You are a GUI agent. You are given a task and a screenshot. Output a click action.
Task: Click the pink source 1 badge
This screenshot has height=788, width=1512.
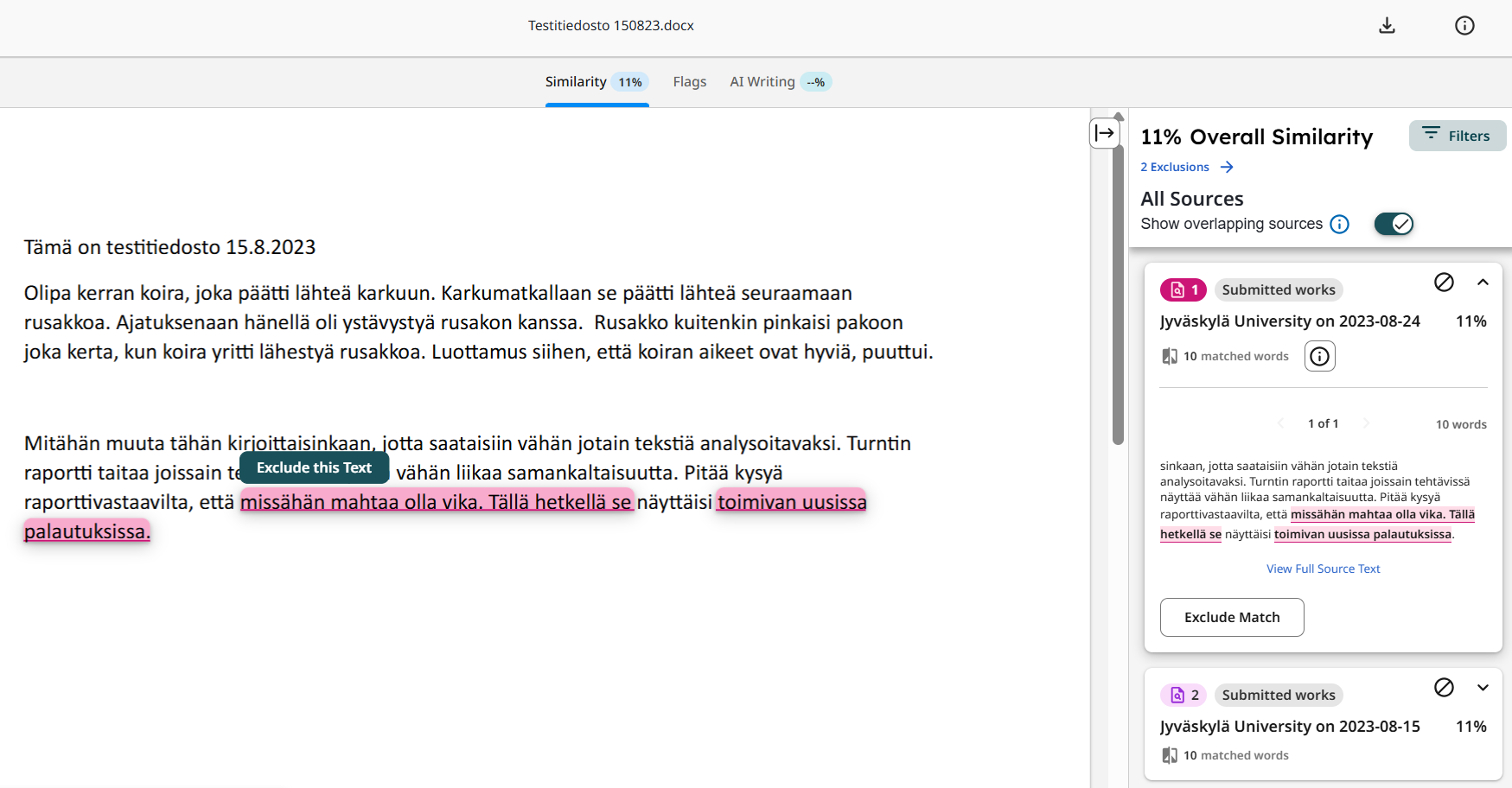1183,290
